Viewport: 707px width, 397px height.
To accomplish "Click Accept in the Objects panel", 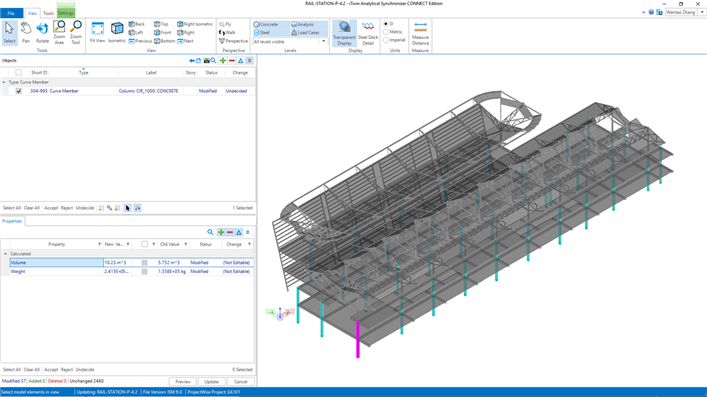I will [x=51, y=208].
